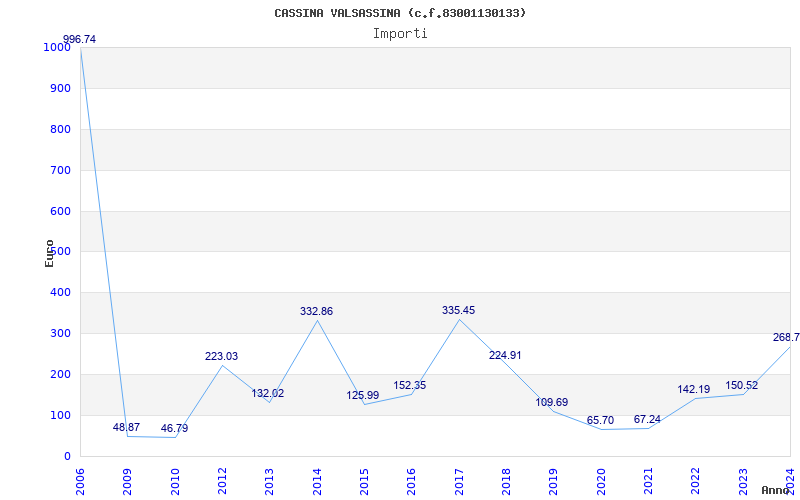Image resolution: width=800 pixels, height=500 pixels.
Task: Click the Anno x-axis title
Action: click(775, 490)
